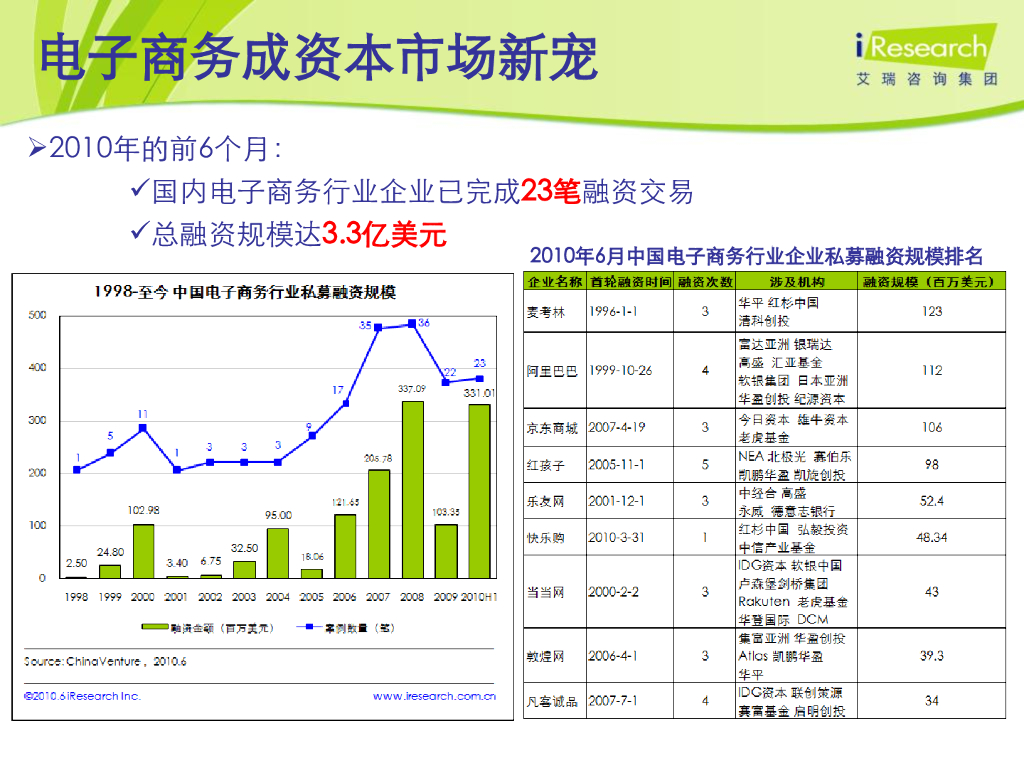Click table header 涉及机构

797,281
